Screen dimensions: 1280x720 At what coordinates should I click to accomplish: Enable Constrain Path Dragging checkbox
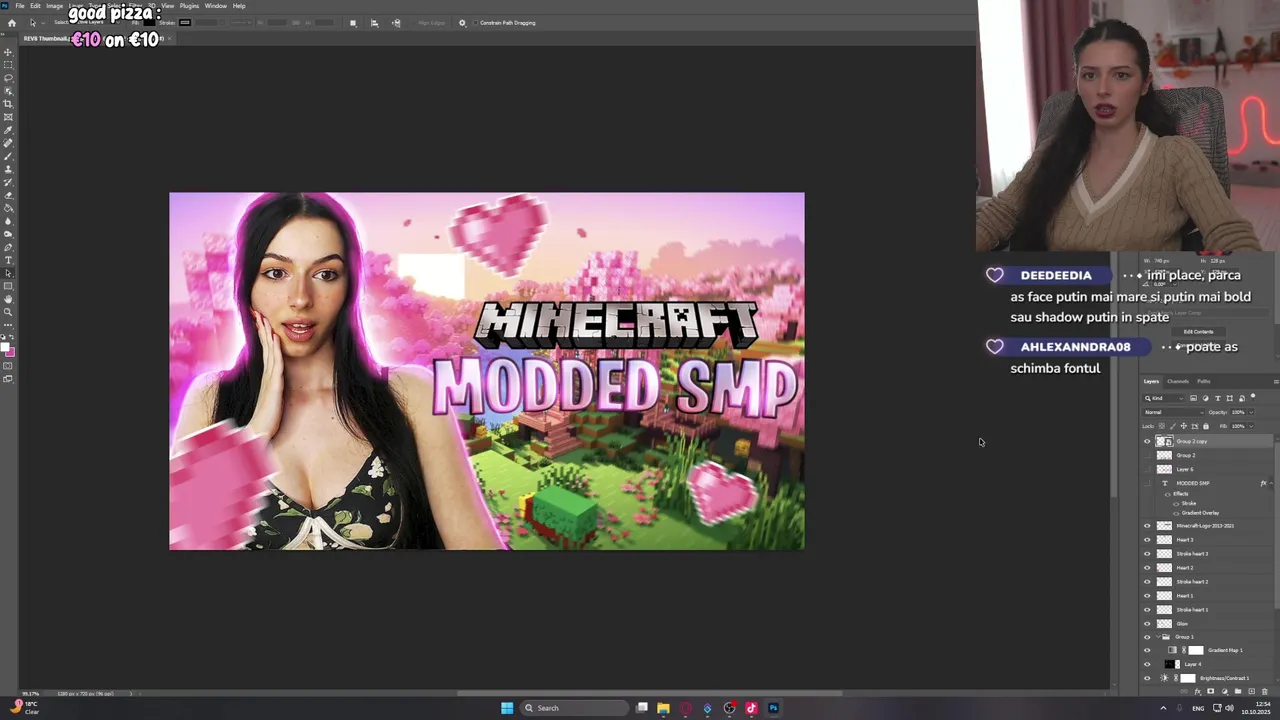pos(475,23)
